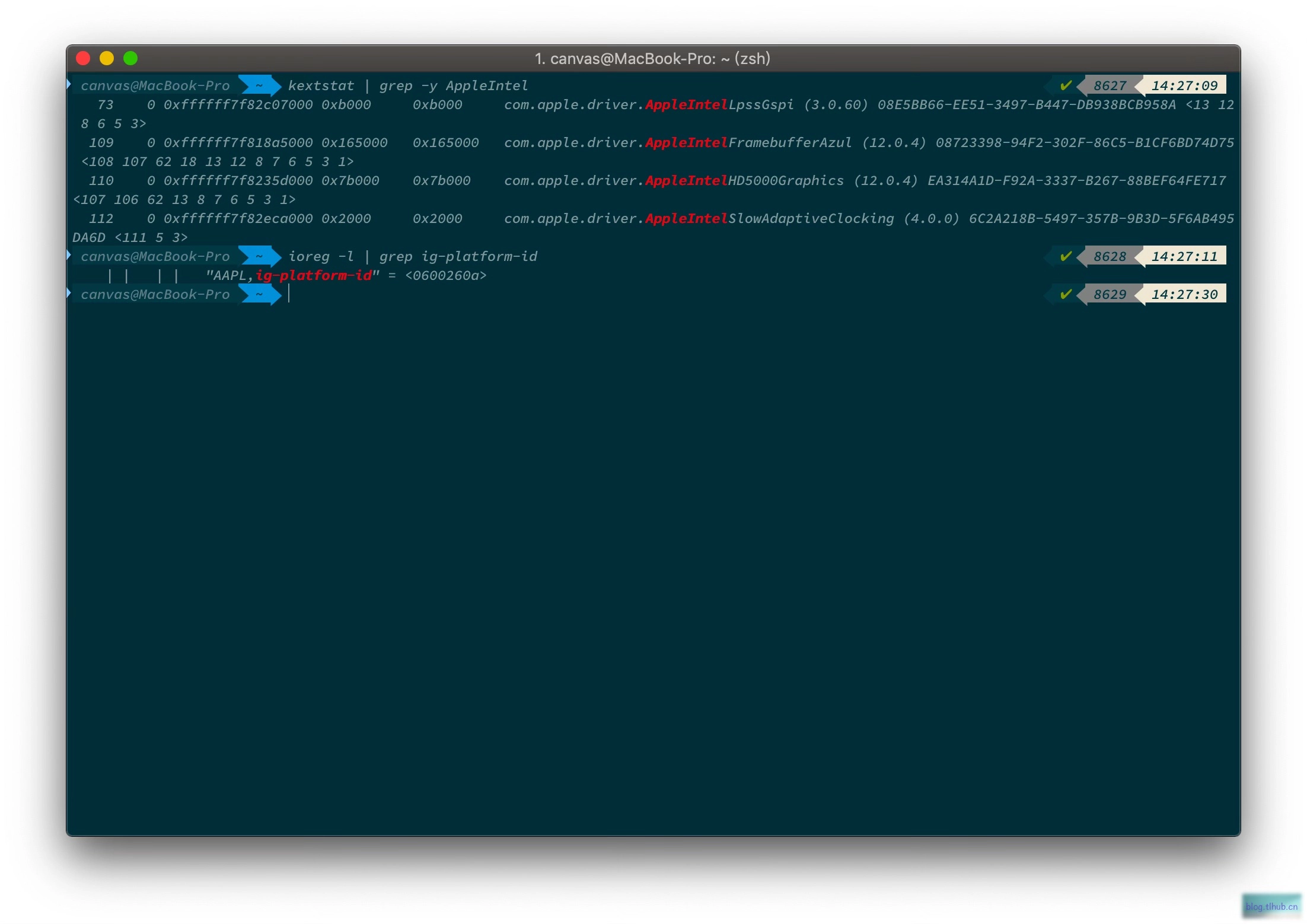Click the version (12.0.4) after FramebufferAzul
The width and height of the screenshot is (1307, 924).
(x=894, y=143)
